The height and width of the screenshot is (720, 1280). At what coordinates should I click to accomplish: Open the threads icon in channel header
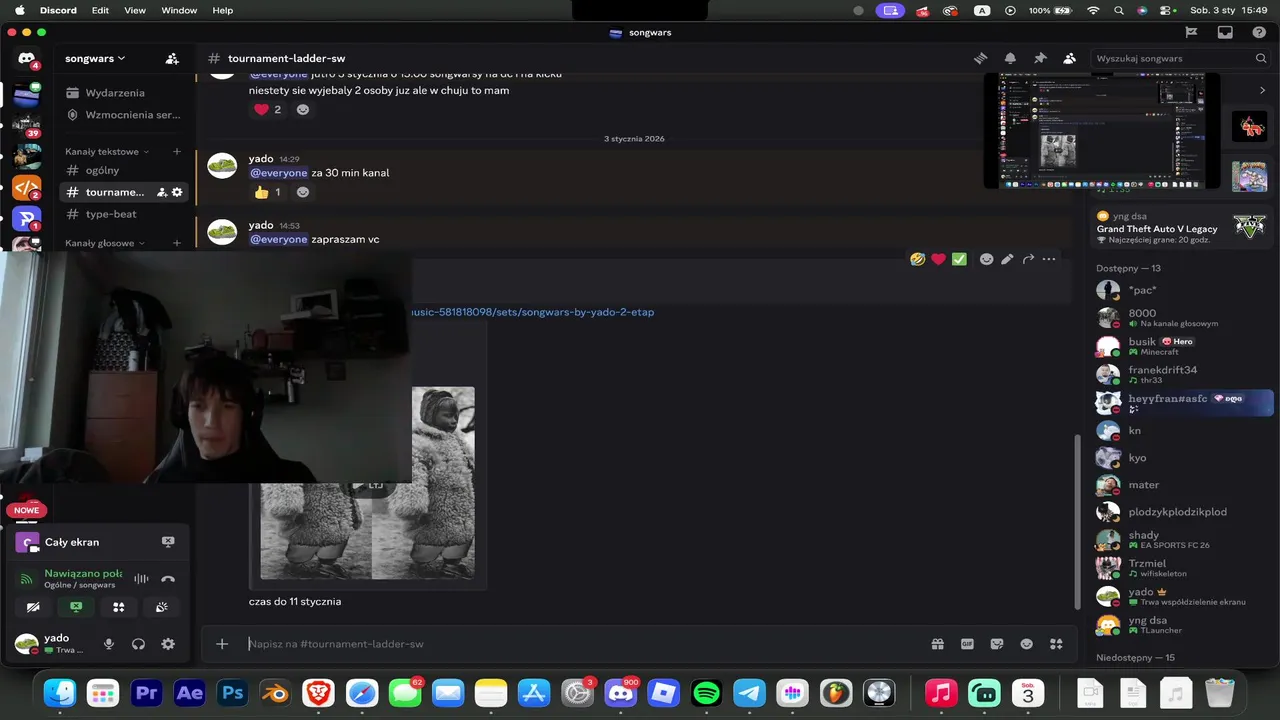click(x=980, y=58)
